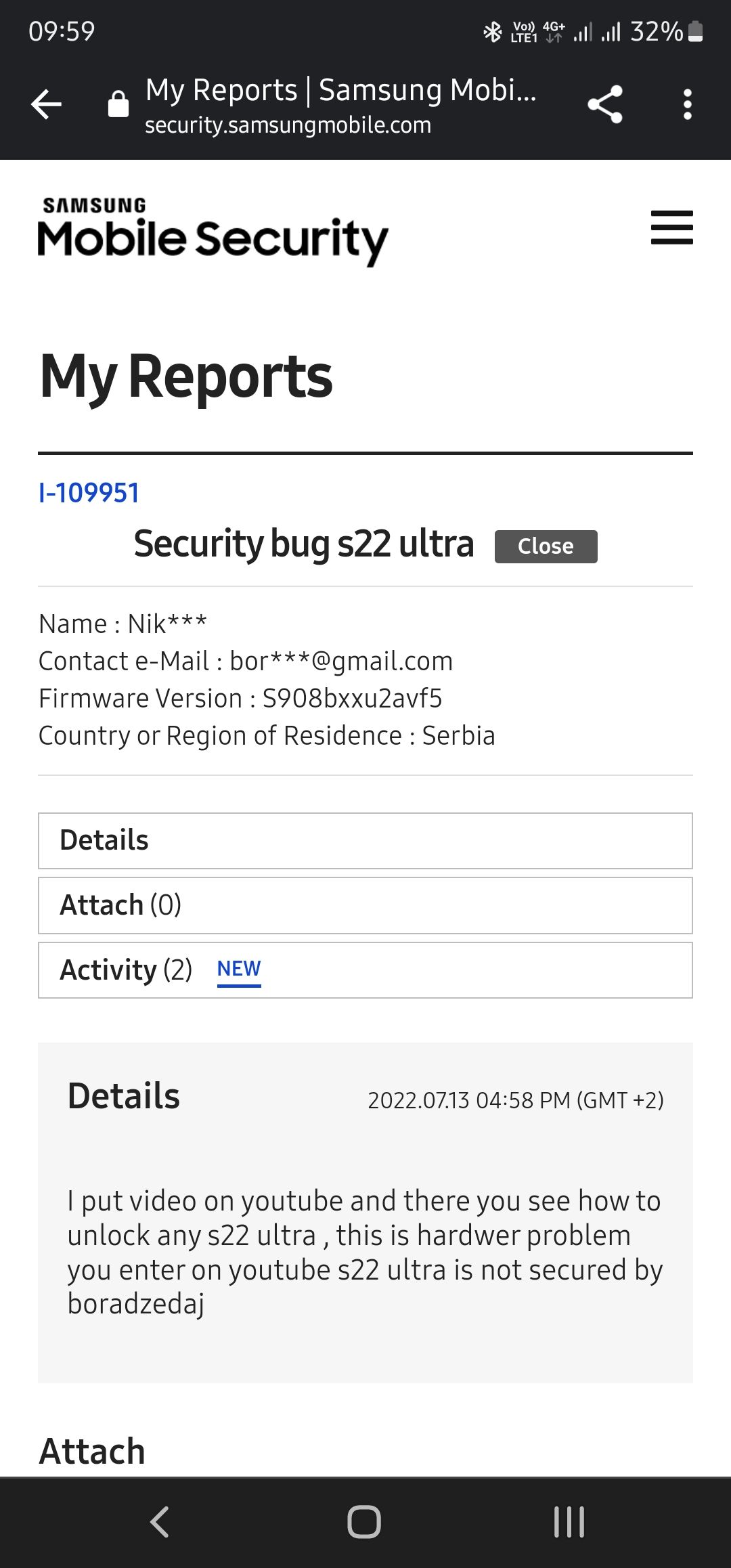This screenshot has width=731, height=1568.
Task: Open the browser three-dot overflow menu
Action: 687,105
